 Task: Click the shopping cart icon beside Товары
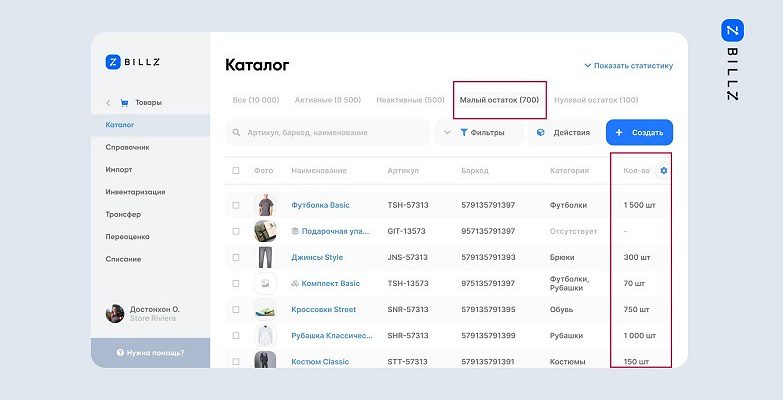tap(124, 103)
